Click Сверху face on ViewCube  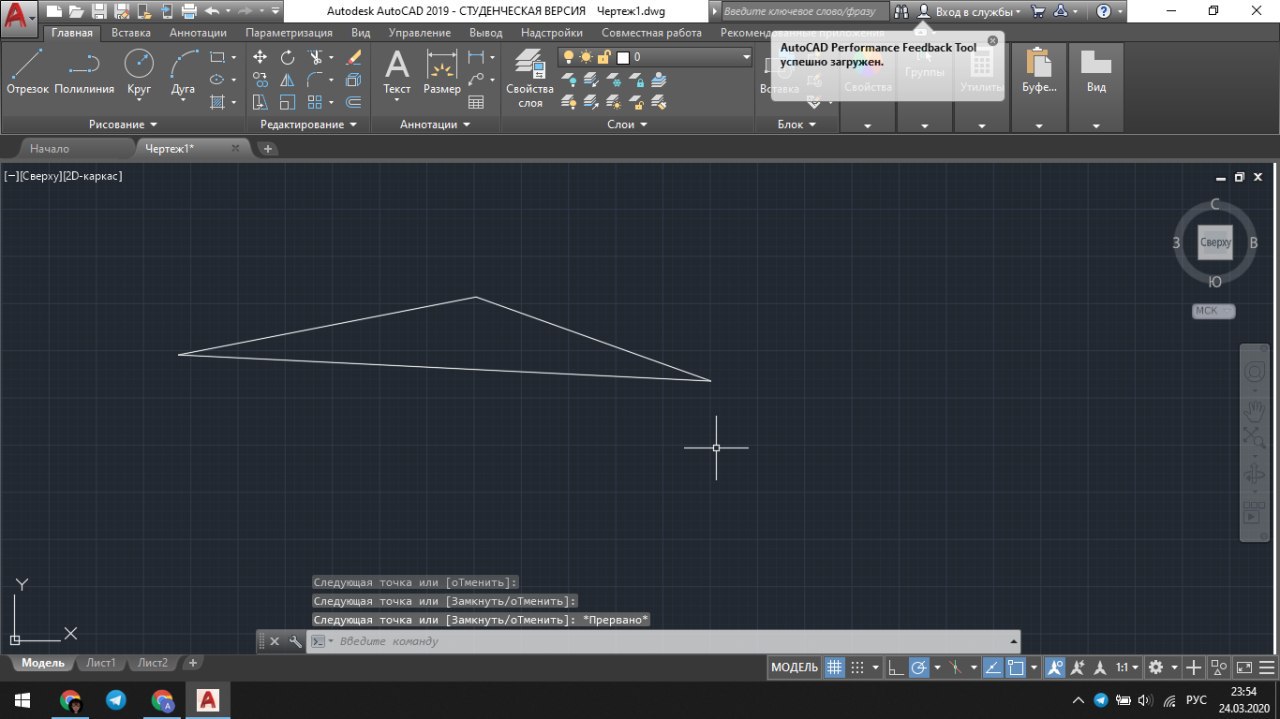1215,242
